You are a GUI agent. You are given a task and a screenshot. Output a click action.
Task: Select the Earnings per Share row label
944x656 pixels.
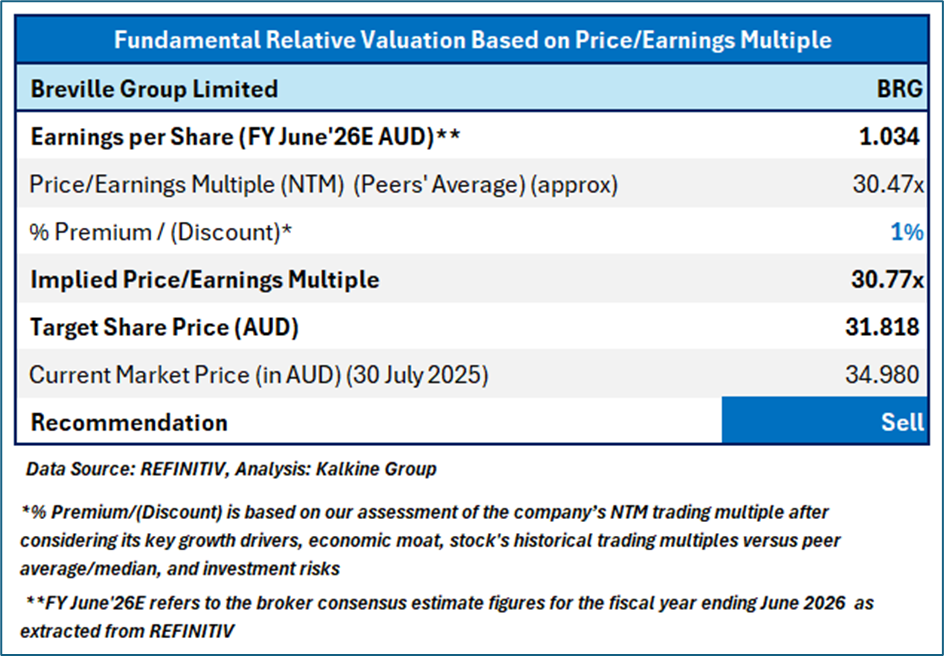pyautogui.click(x=245, y=136)
